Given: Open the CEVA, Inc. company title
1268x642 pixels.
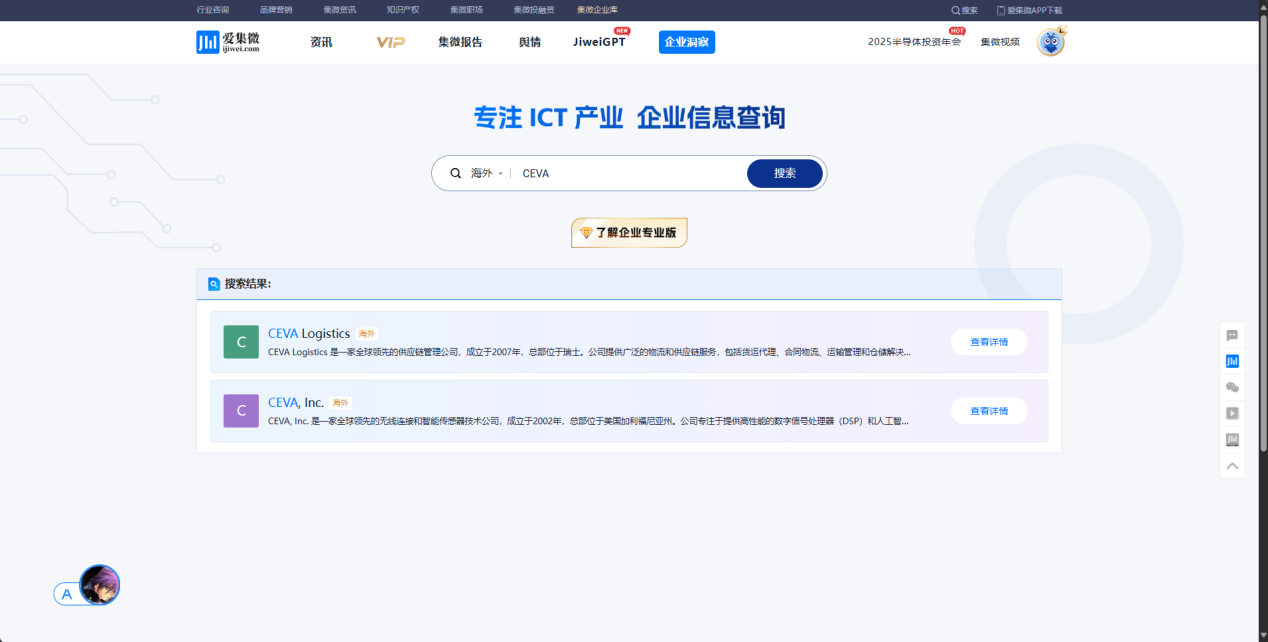Looking at the screenshot, I should click(x=296, y=402).
